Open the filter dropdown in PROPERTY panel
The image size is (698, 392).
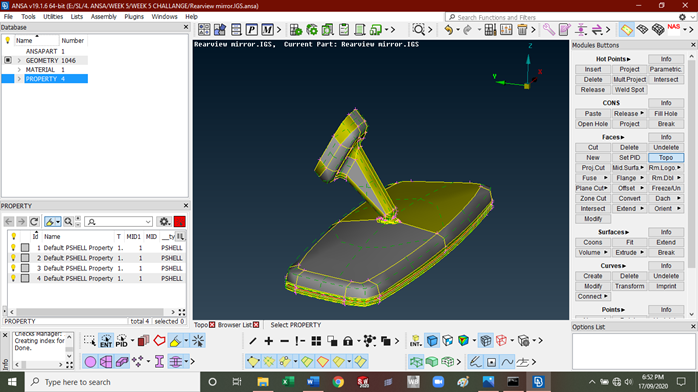coord(148,222)
